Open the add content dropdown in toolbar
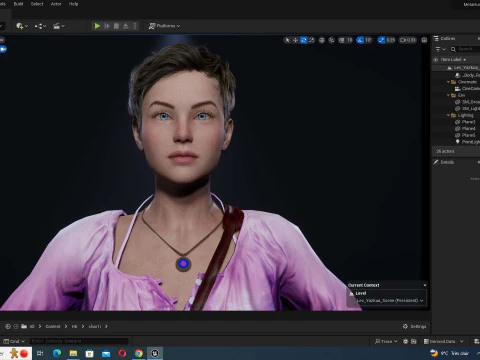Screen dimensions: 480x360 pyautogui.click(x=22, y=26)
